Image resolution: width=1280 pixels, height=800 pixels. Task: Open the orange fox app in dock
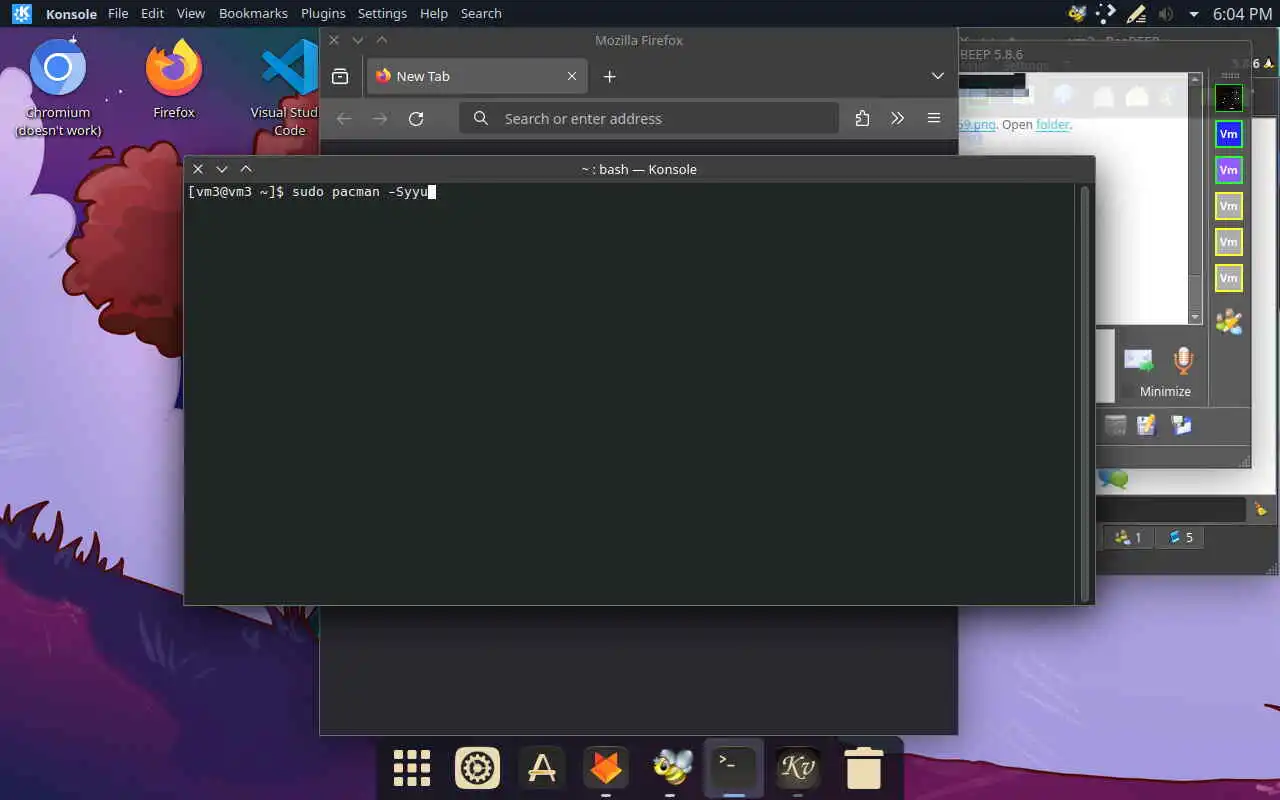click(x=606, y=768)
